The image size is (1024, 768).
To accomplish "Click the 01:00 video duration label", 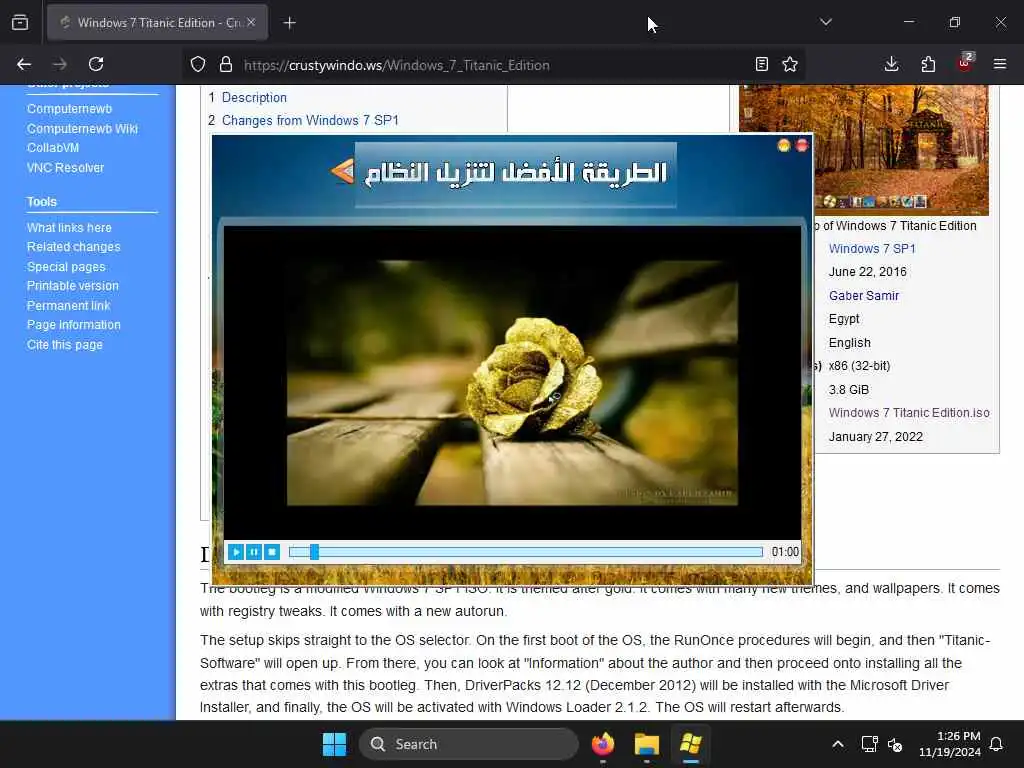I will point(785,552).
